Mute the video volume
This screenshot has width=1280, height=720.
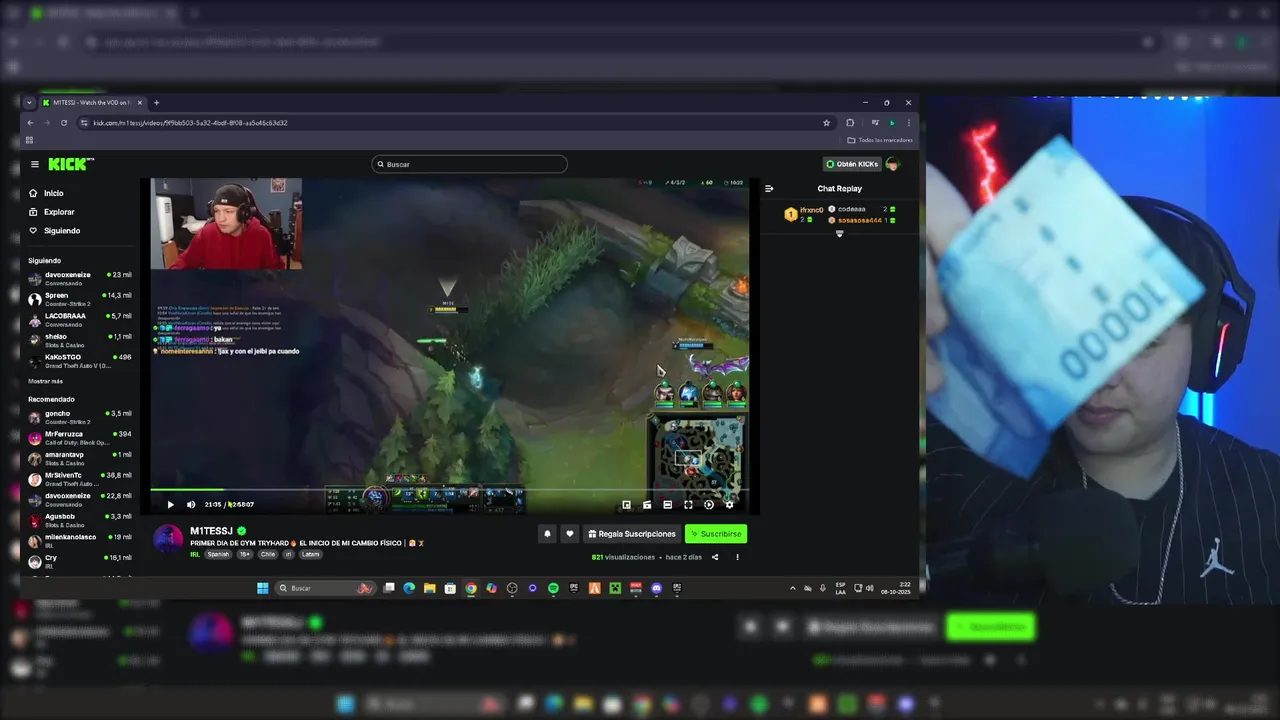[x=191, y=505]
